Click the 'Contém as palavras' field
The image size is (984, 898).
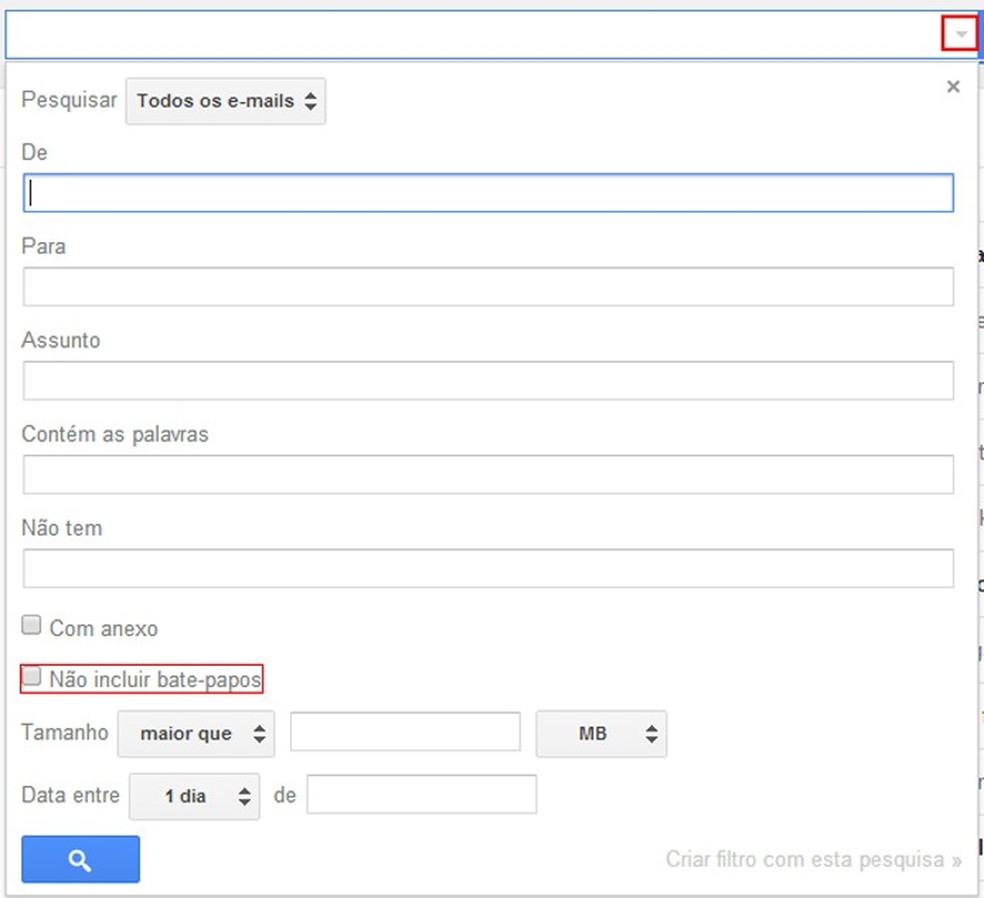pyautogui.click(x=488, y=474)
